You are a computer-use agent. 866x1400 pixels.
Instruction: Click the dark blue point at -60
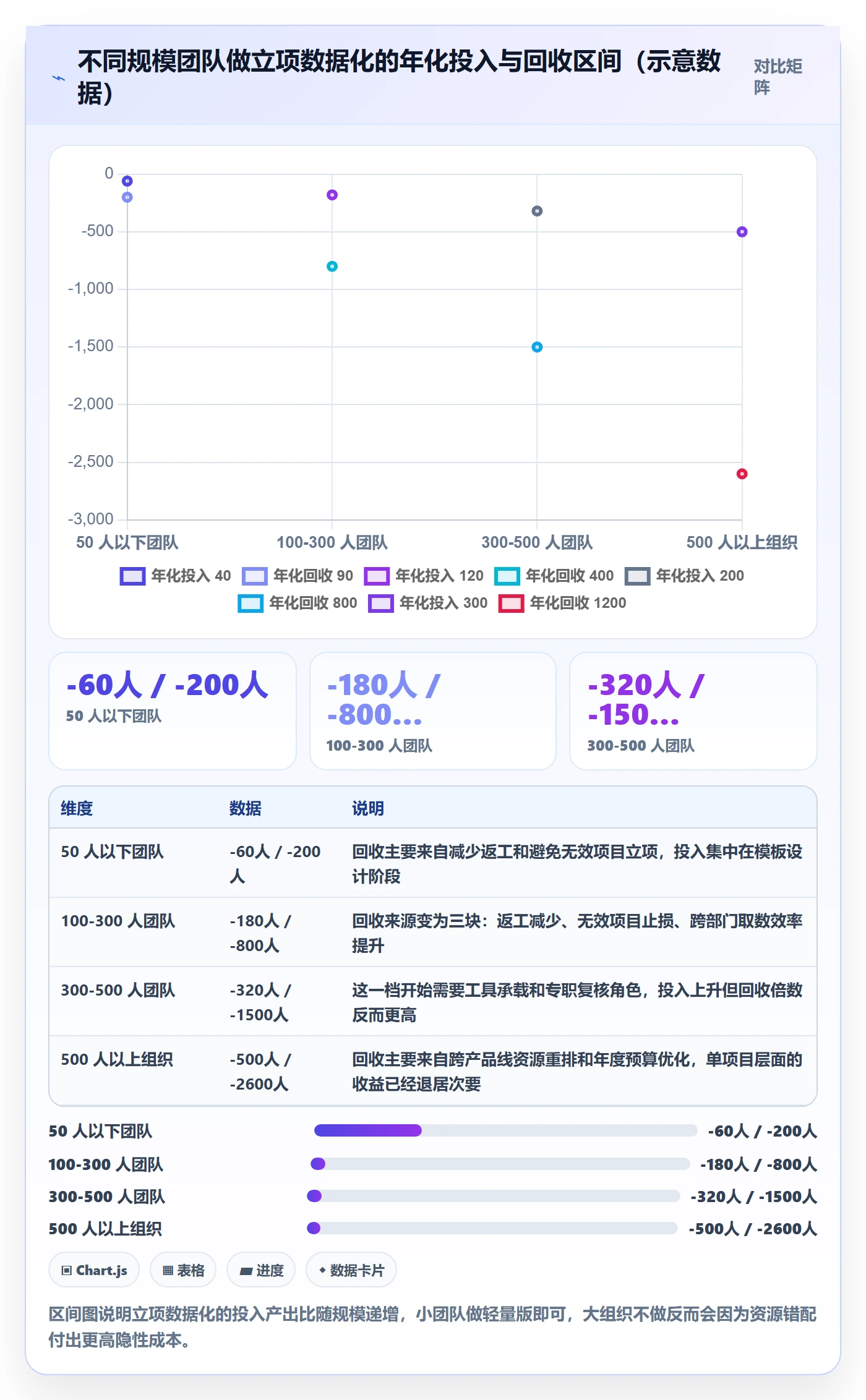coord(127,181)
